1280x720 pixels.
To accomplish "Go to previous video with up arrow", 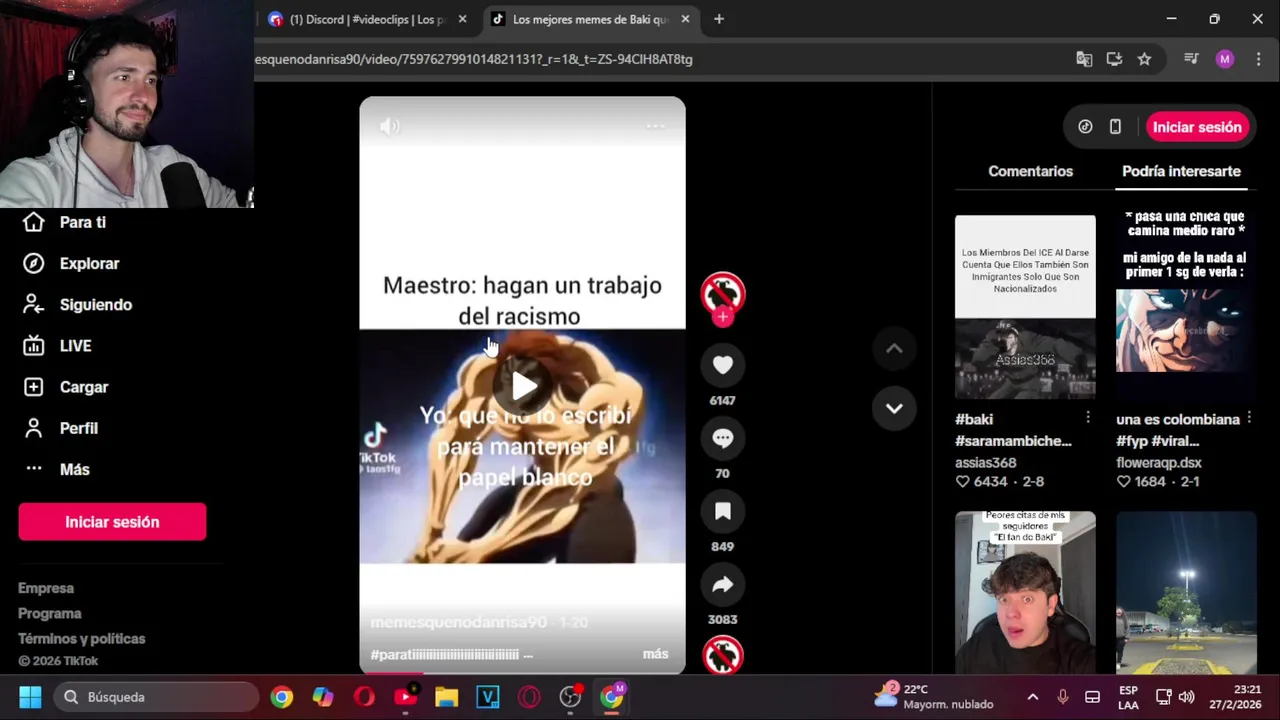I will point(894,348).
